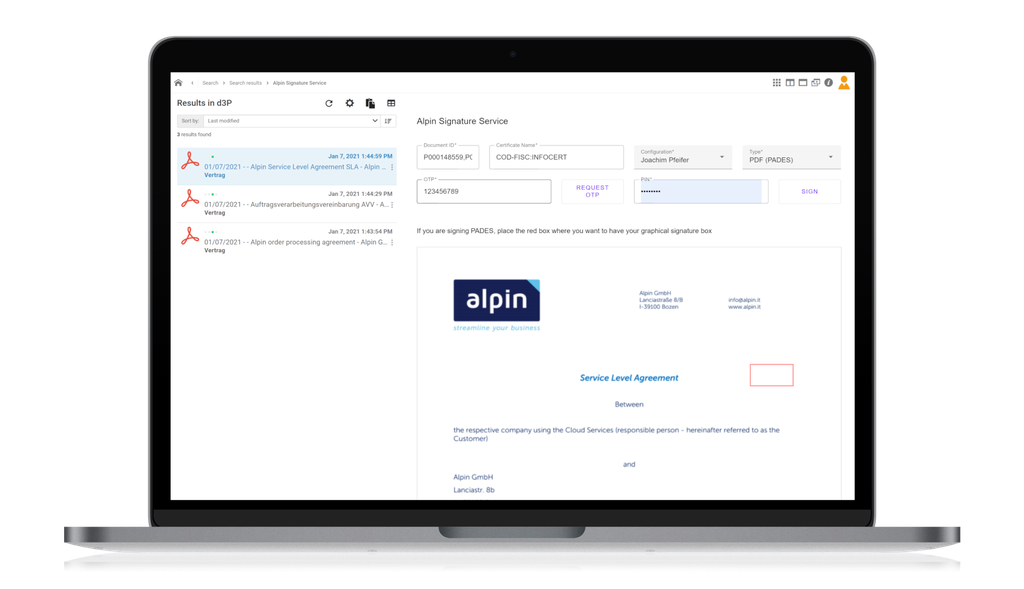Select Alpin order processing agreement result
Viewport: 1024px width, 589px height.
pyautogui.click(x=287, y=241)
